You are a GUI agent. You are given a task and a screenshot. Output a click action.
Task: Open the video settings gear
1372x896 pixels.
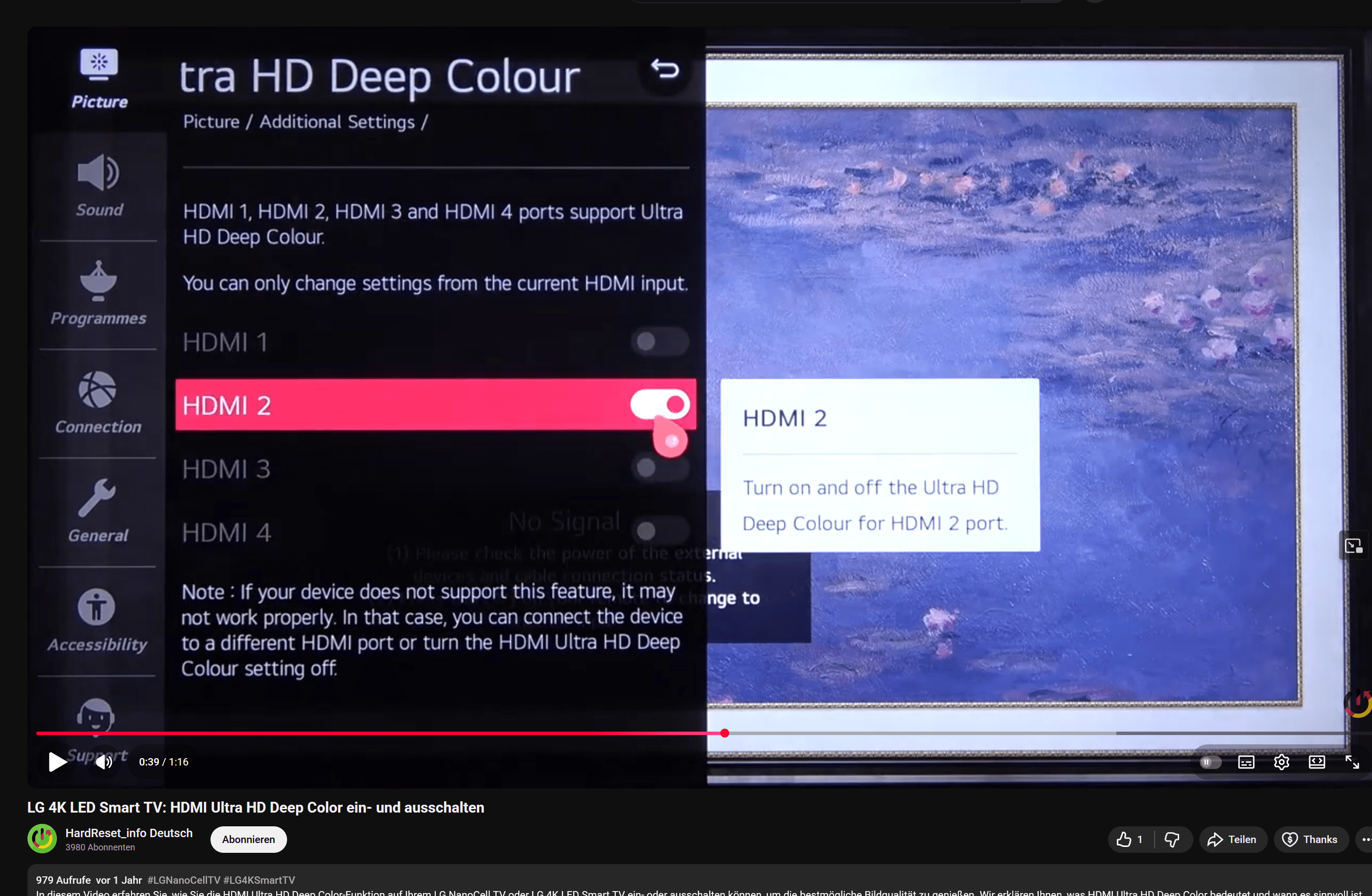click(x=1281, y=762)
